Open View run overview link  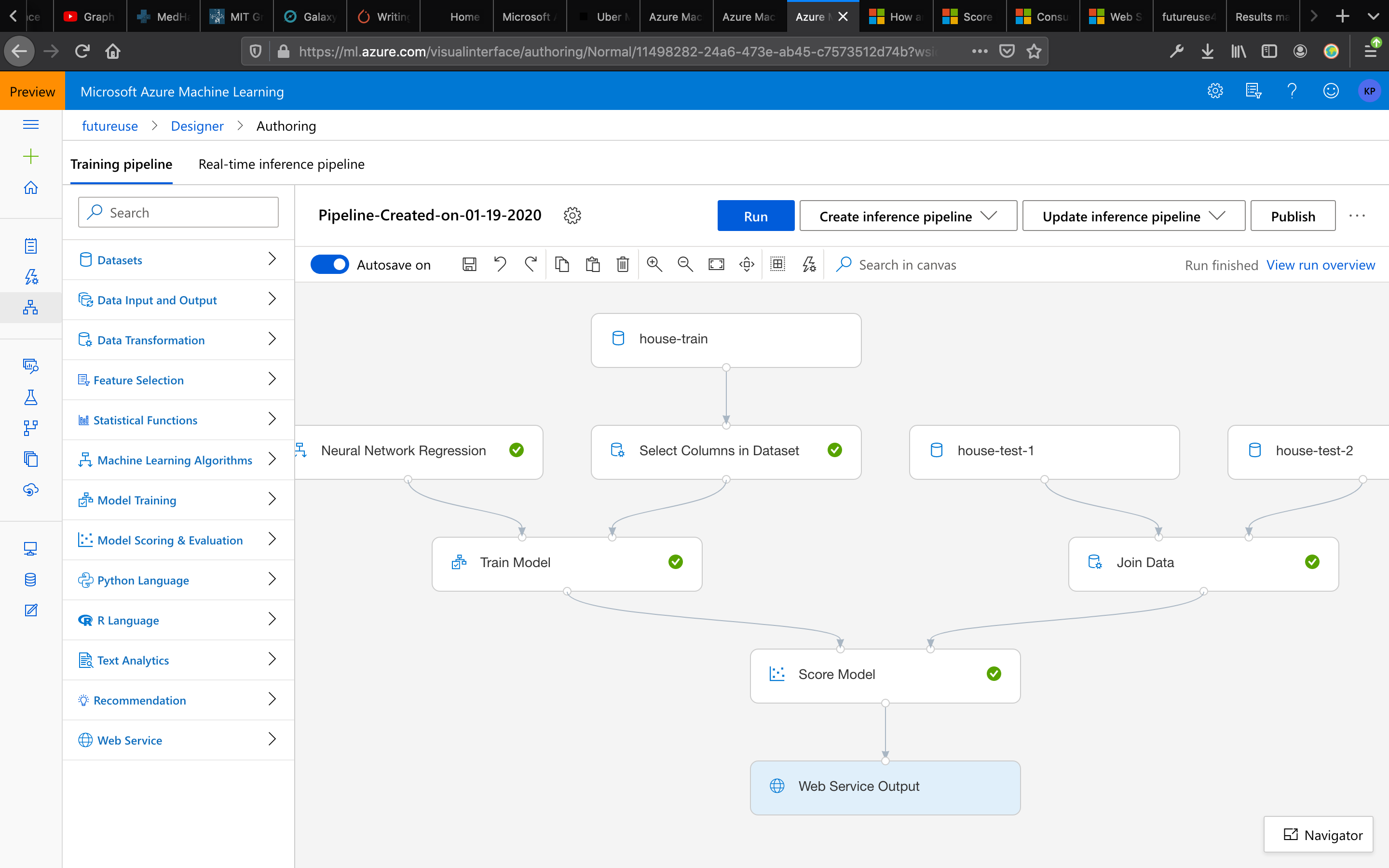tap(1320, 265)
